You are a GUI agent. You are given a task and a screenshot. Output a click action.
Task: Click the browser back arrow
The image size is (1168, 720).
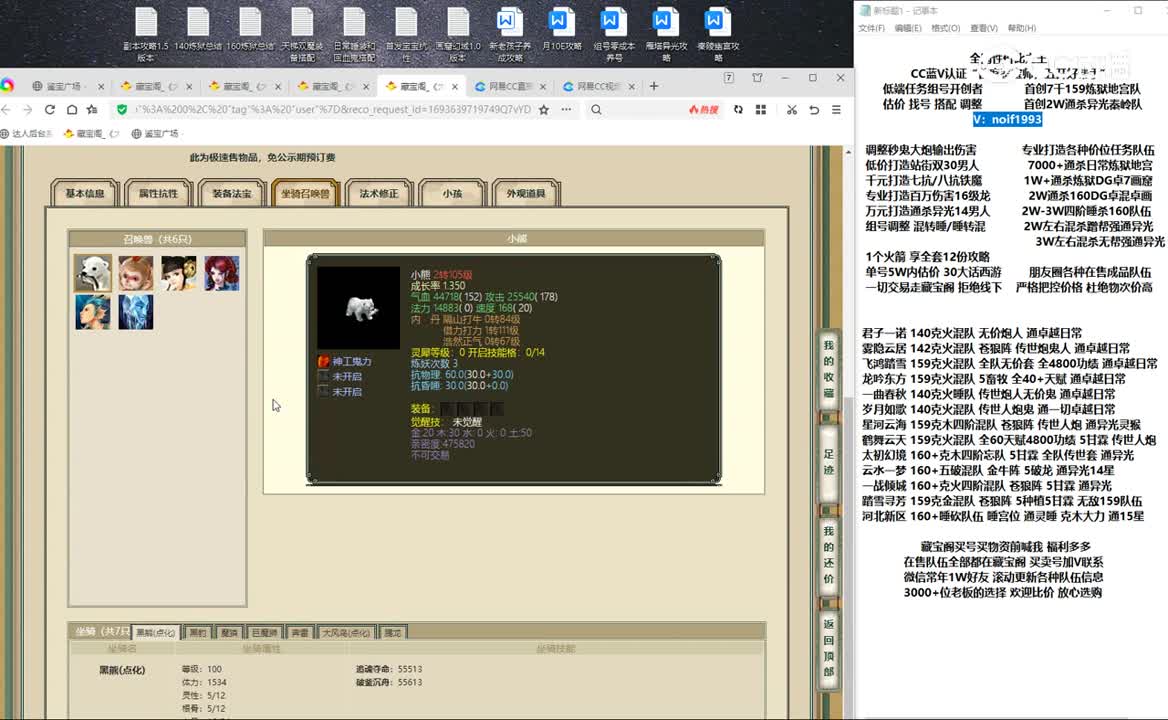point(7,109)
